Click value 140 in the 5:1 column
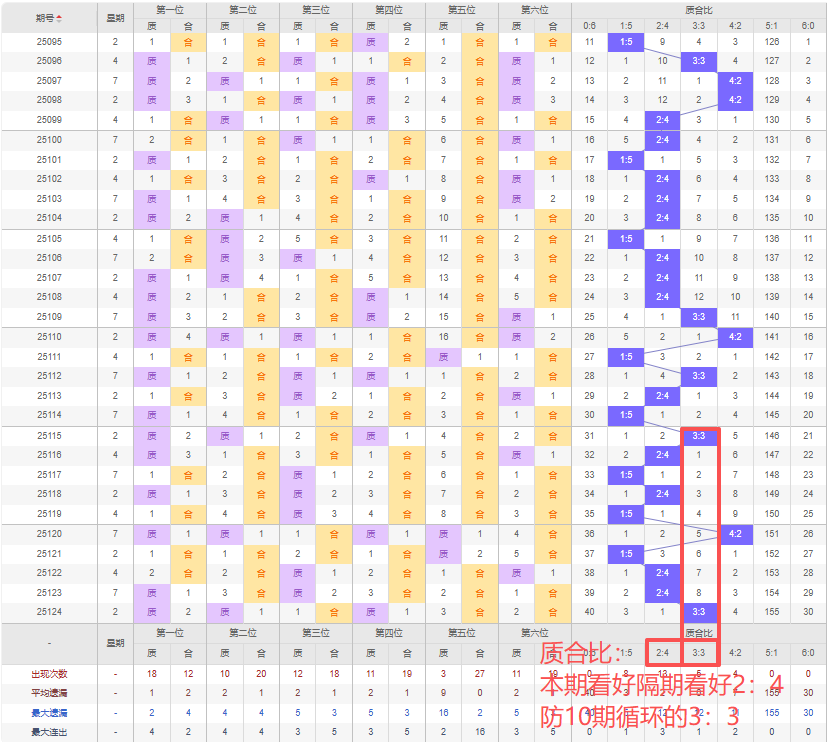 [x=772, y=317]
